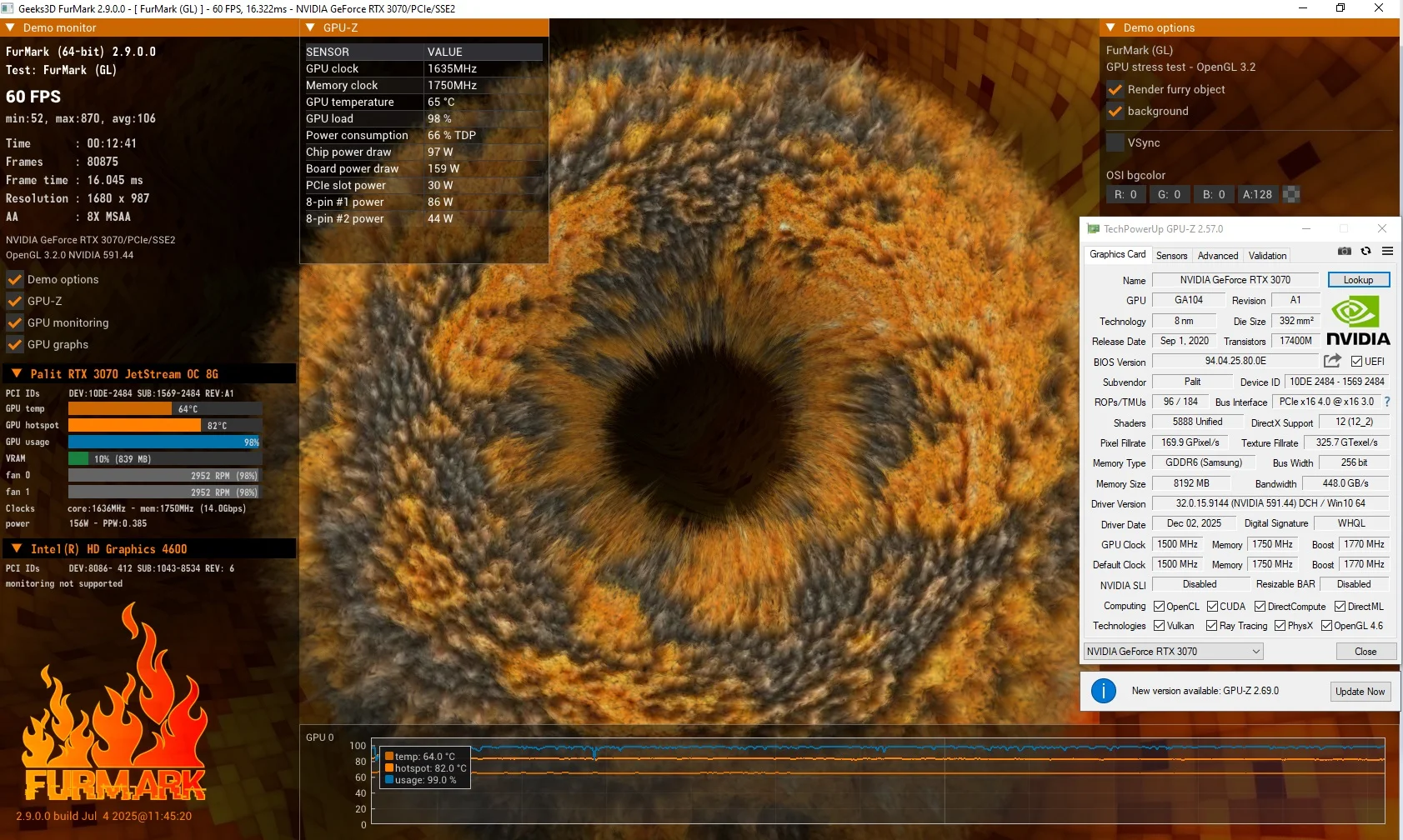Enable the VSync checkbox
Screen dimensions: 1403x840
[1115, 142]
